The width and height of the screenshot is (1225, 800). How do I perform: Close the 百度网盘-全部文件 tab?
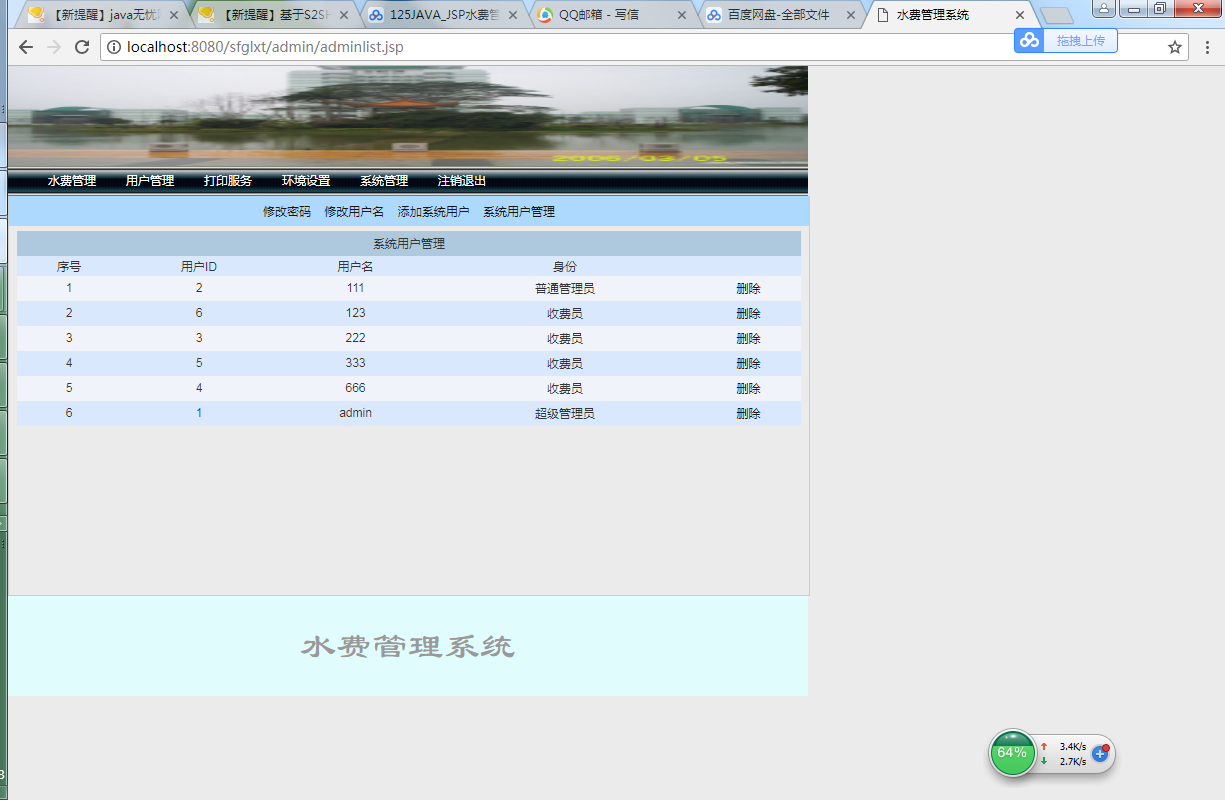[851, 15]
